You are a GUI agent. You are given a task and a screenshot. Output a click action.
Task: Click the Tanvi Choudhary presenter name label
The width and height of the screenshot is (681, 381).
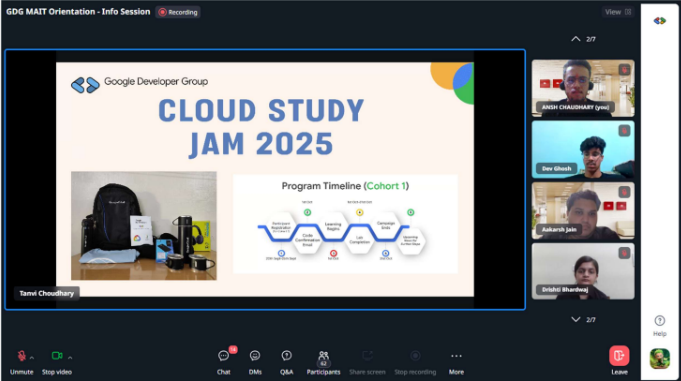(46, 293)
